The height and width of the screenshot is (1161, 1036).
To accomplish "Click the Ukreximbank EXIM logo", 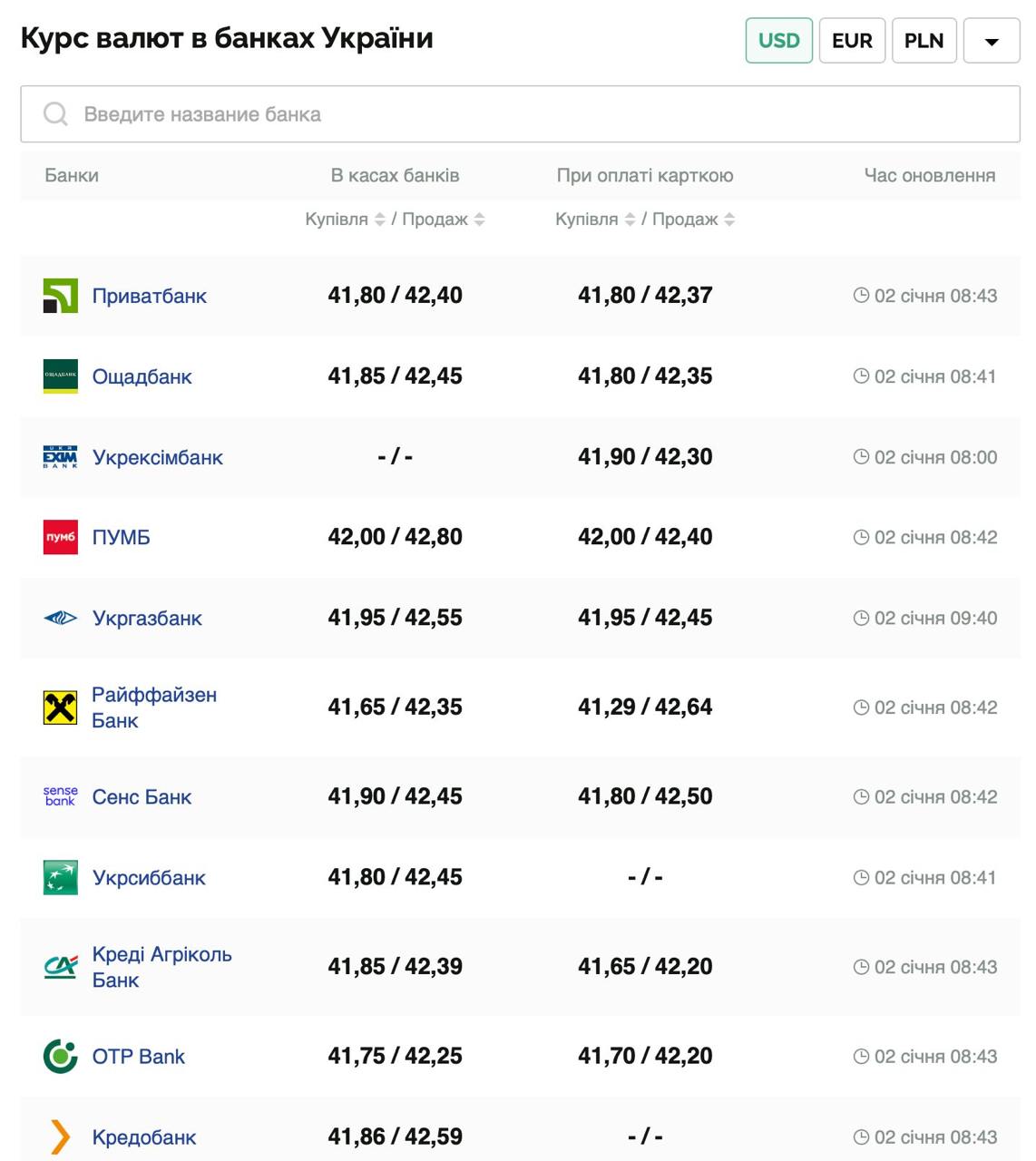I will click(61, 457).
